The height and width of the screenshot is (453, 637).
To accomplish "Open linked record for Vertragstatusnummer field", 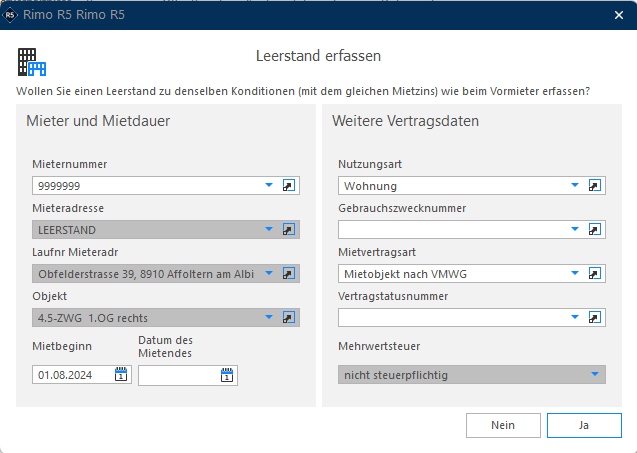I will 594,317.
